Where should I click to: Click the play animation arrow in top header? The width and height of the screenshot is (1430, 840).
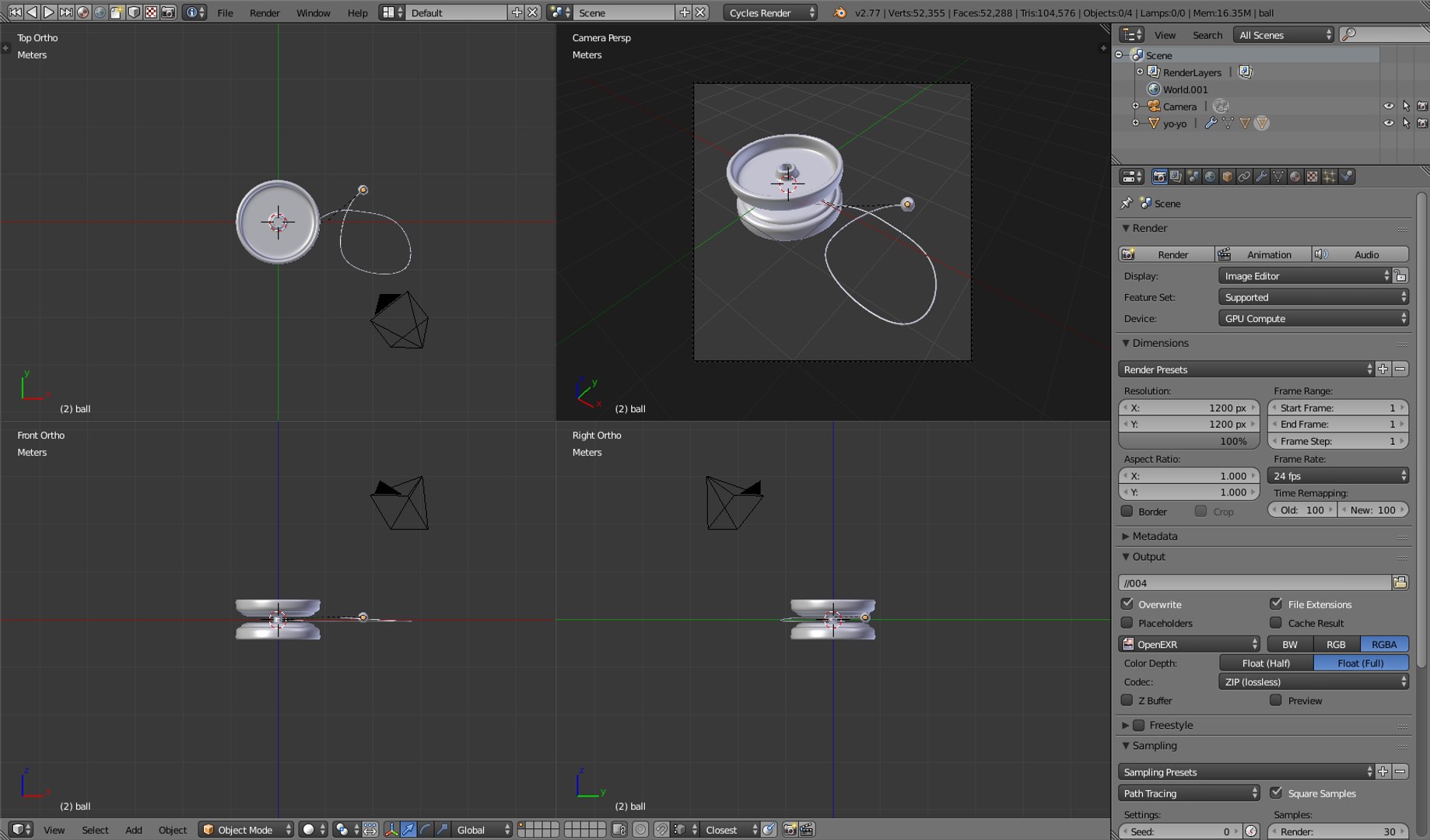48,12
